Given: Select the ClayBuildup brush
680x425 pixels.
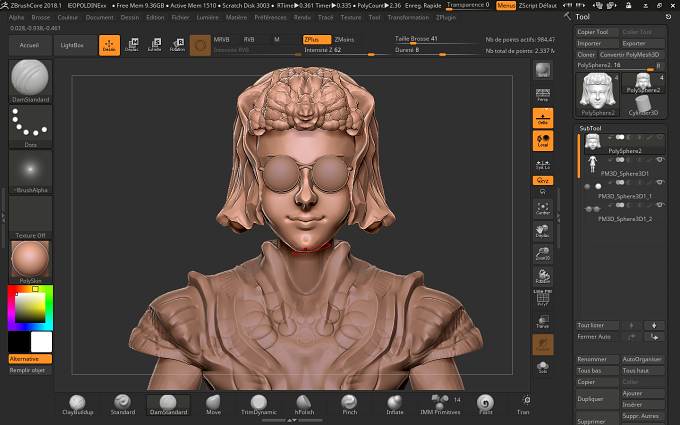Looking at the screenshot, I should pyautogui.click(x=78, y=405).
